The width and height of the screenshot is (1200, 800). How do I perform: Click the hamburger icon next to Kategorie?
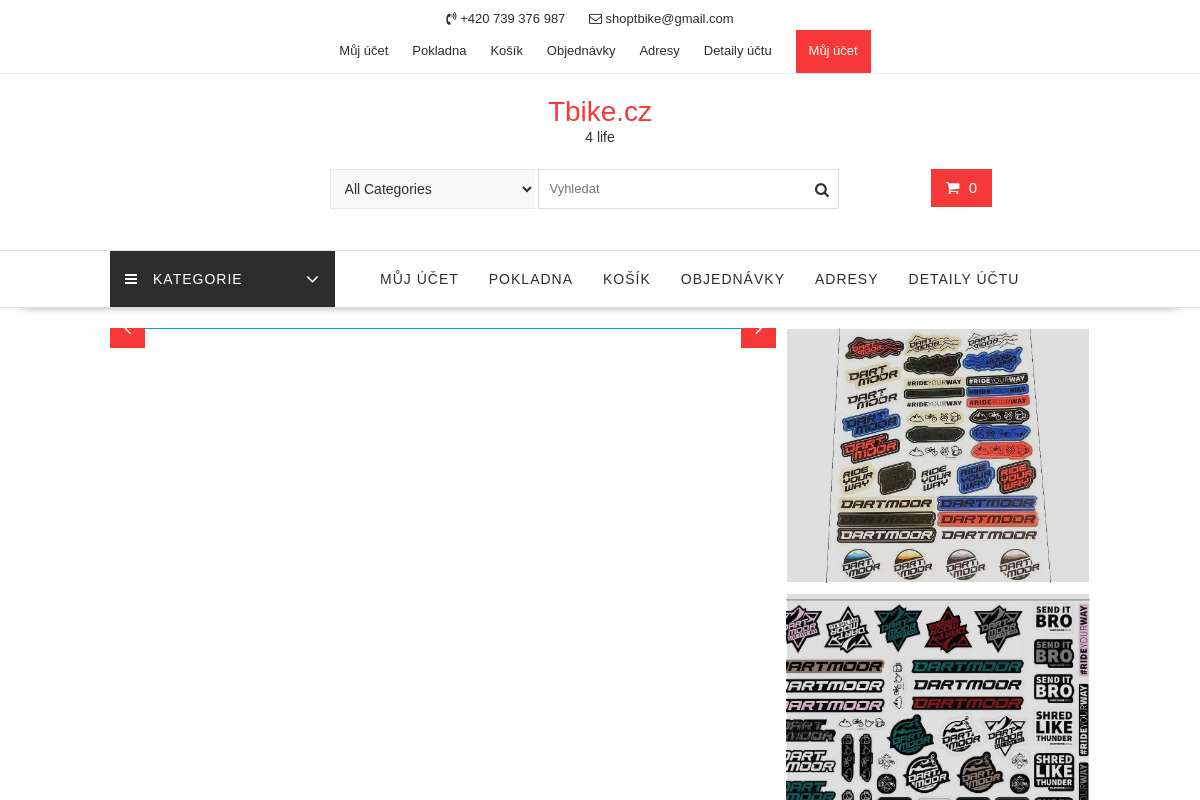pyautogui.click(x=131, y=279)
